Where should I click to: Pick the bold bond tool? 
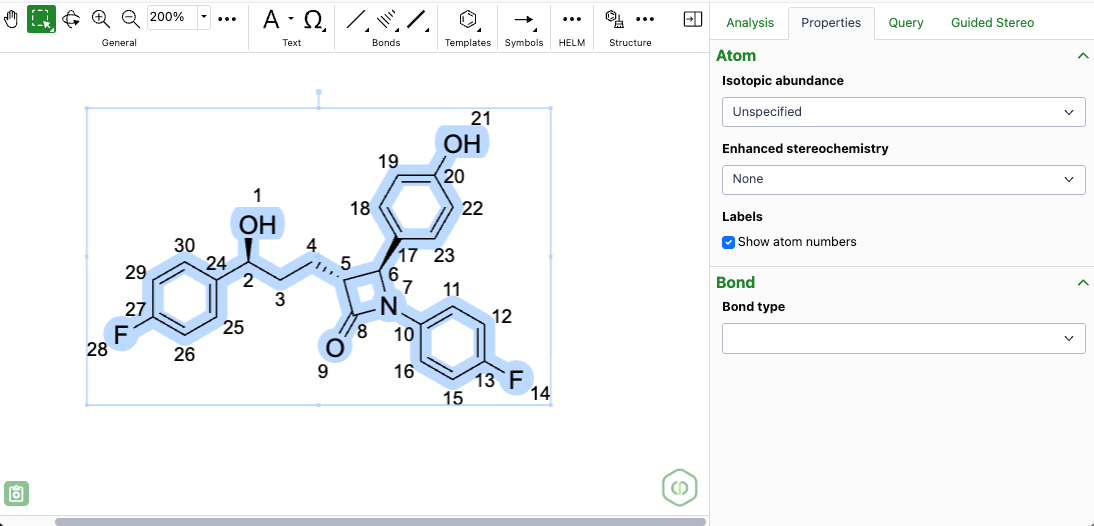[417, 19]
